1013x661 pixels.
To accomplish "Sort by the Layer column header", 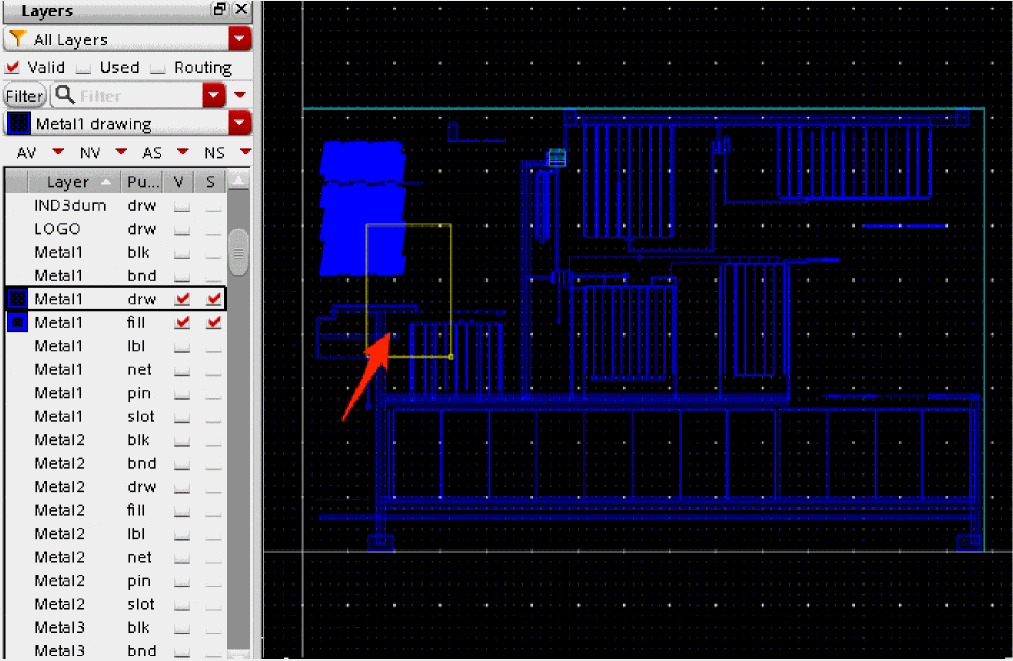I will 74,182.
